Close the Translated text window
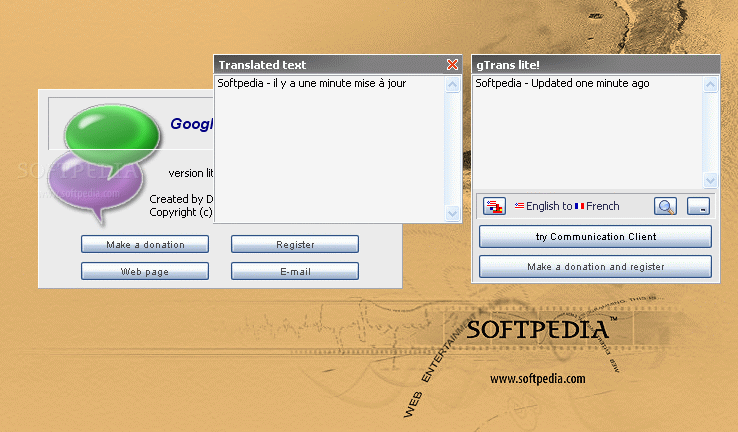Screen dimensions: 738x432 click(452, 64)
